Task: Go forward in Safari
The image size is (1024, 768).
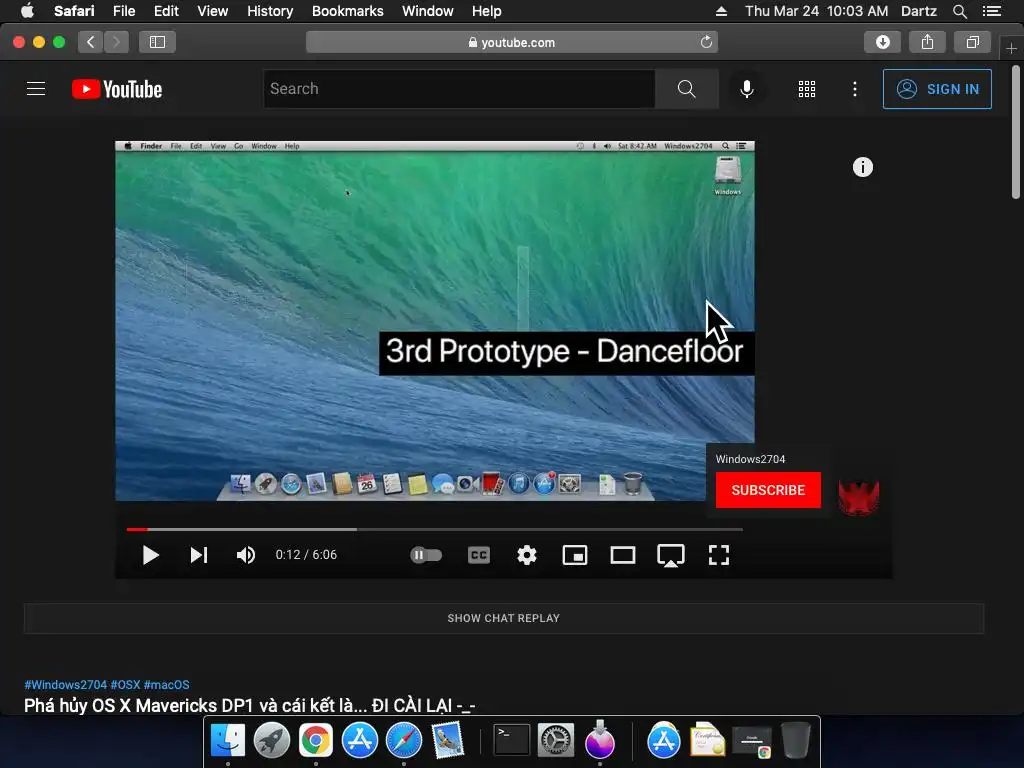Action: [116, 42]
